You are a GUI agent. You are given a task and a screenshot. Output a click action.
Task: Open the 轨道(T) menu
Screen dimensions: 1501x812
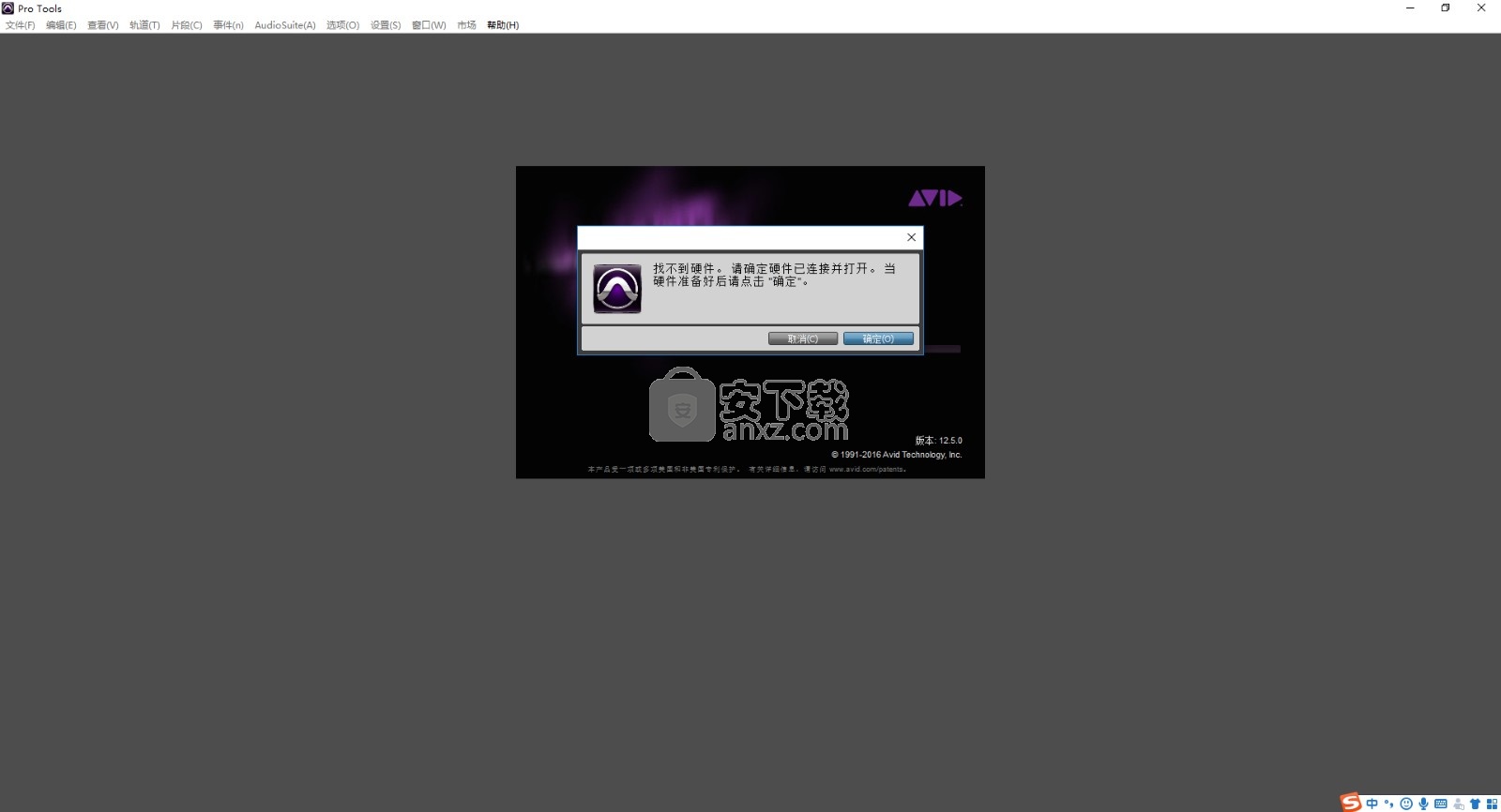coord(144,25)
